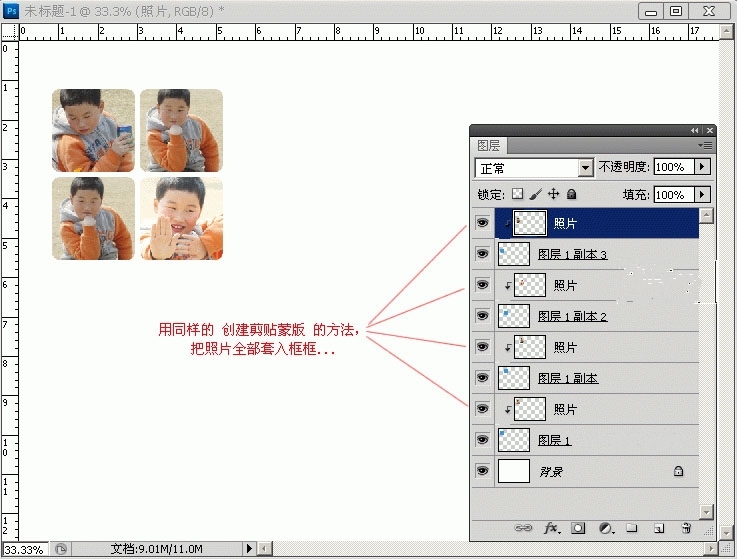Select the 图层 1 副本 3 layer name
This screenshot has height=559, width=737.
tap(572, 254)
